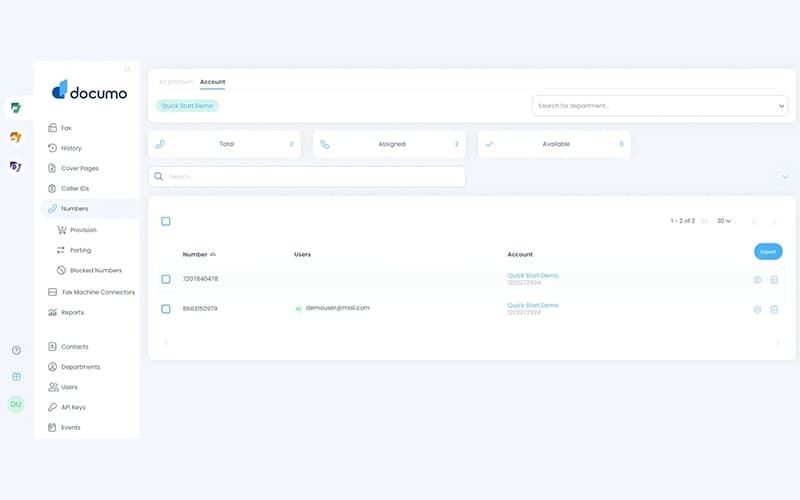Click the Account column header
Image resolution: width=800 pixels, height=500 pixels.
tap(520, 254)
